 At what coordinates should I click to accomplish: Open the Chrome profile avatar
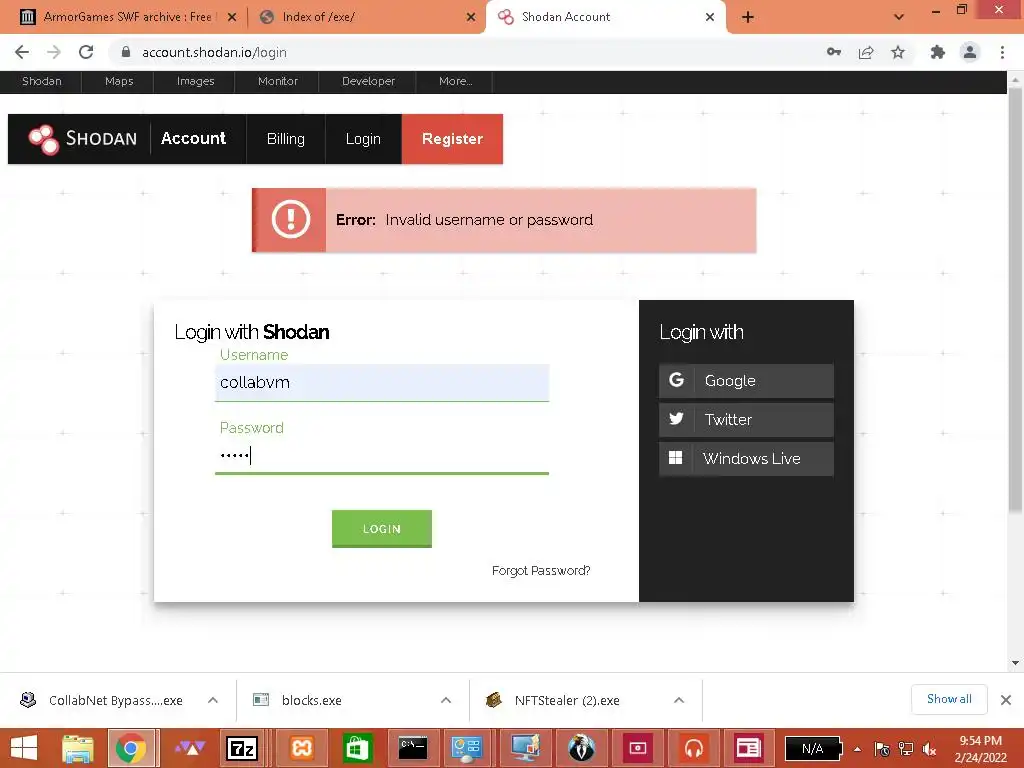970,52
